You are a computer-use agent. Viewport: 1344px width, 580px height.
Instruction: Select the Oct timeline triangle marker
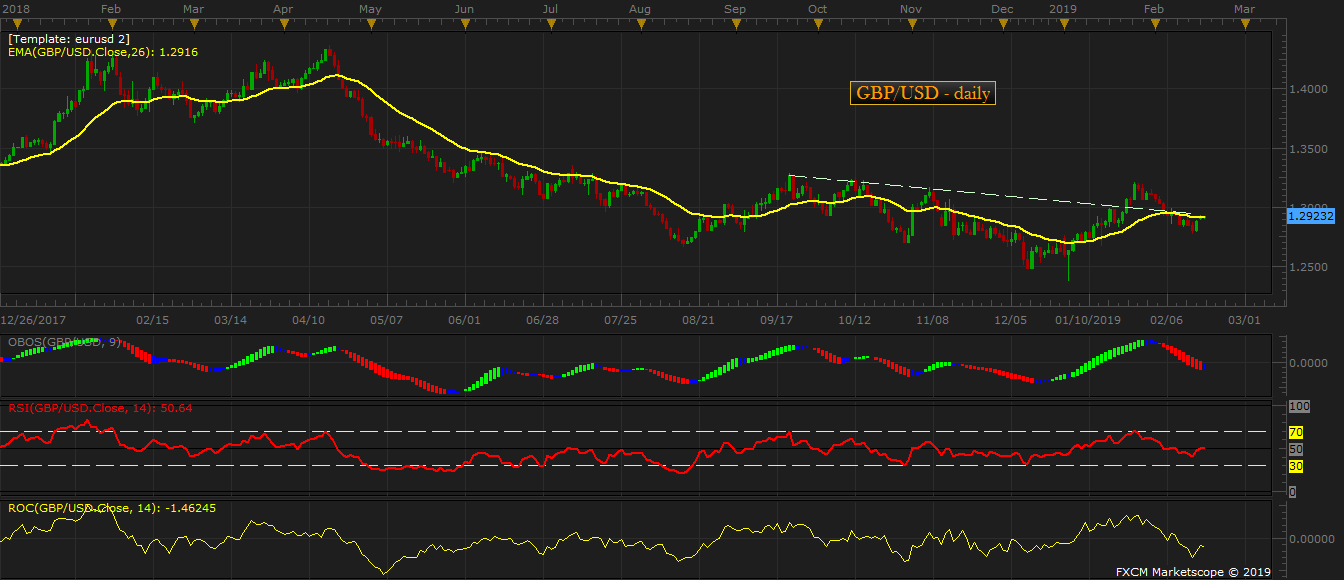818,25
